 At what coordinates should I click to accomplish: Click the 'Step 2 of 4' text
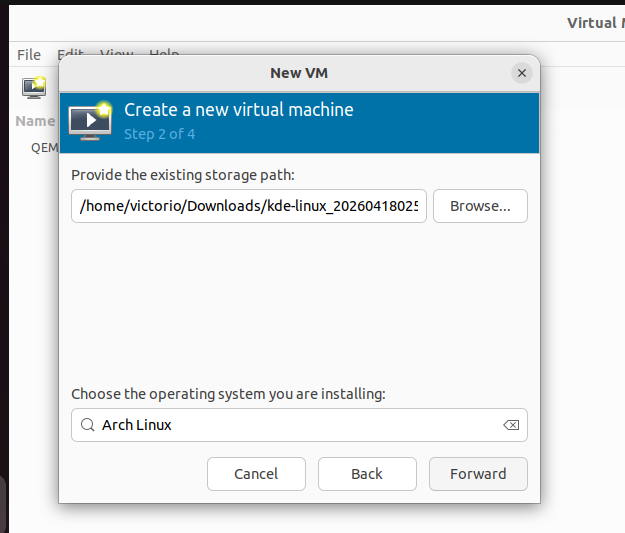tap(159, 134)
